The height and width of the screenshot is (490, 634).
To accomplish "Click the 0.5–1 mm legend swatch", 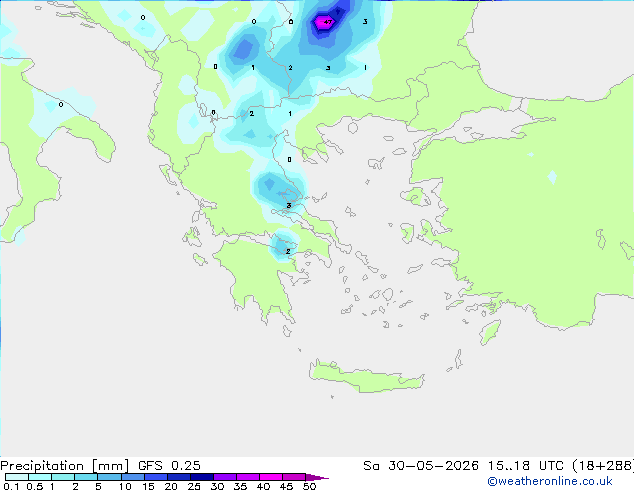I will pyautogui.click(x=40, y=477).
